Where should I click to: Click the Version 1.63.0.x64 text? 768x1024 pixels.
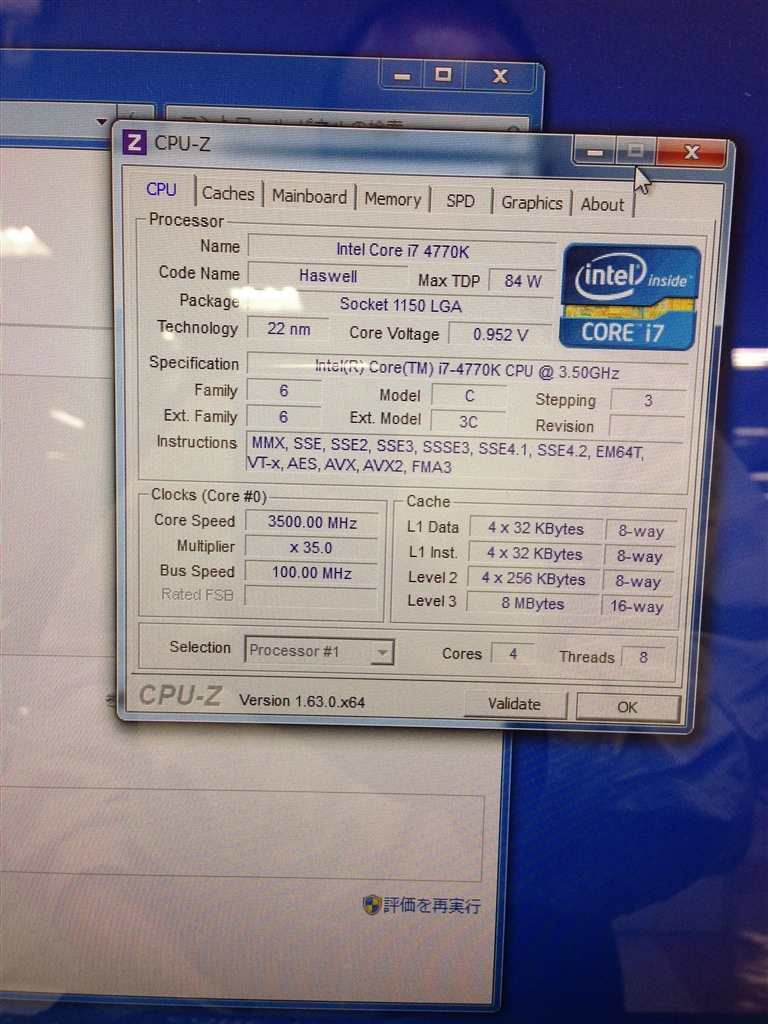click(x=302, y=701)
